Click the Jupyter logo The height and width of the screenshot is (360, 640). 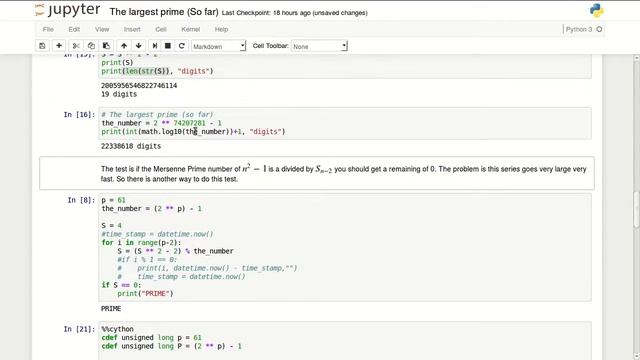pos(68,10)
